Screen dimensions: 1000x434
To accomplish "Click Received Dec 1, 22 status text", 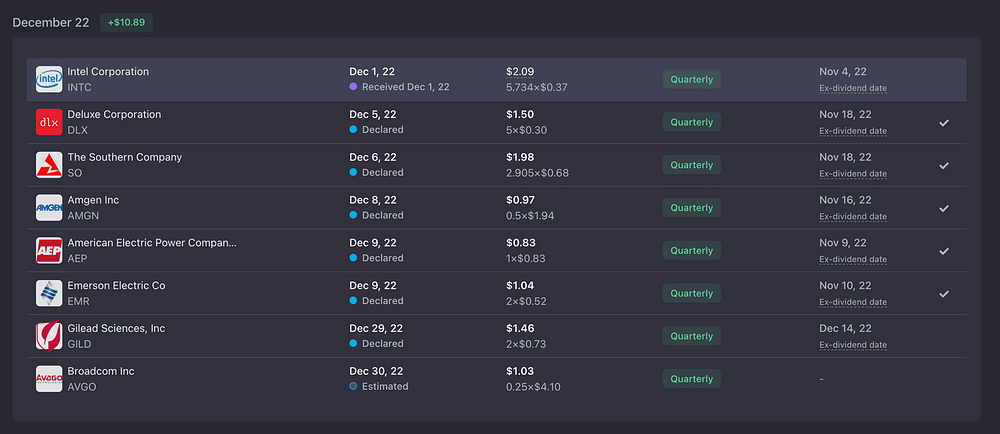I will [406, 87].
